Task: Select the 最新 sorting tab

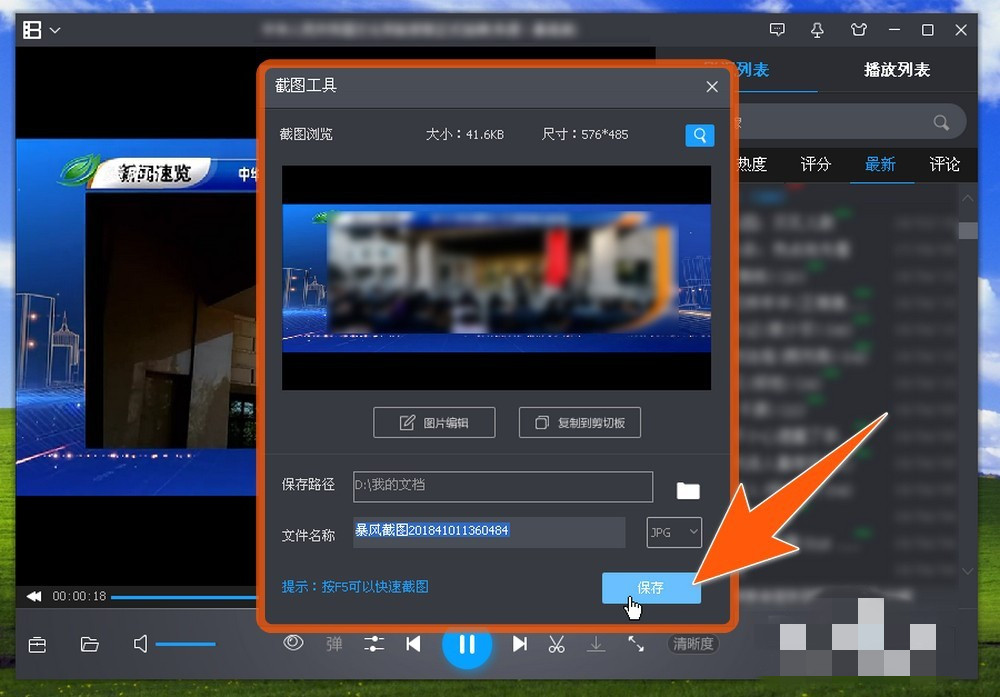Action: (880, 165)
